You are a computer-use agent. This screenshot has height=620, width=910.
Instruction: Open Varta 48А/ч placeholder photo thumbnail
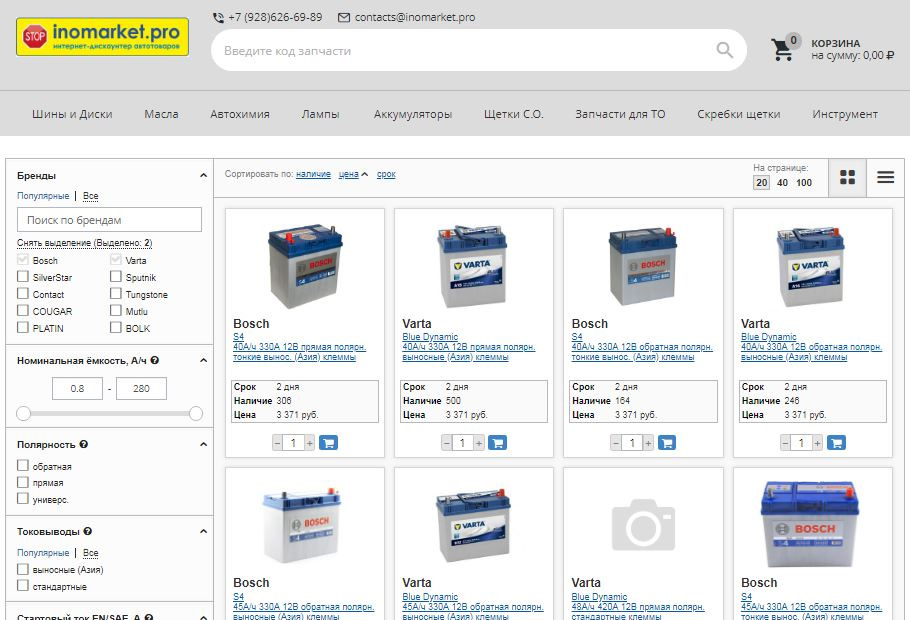click(x=644, y=525)
